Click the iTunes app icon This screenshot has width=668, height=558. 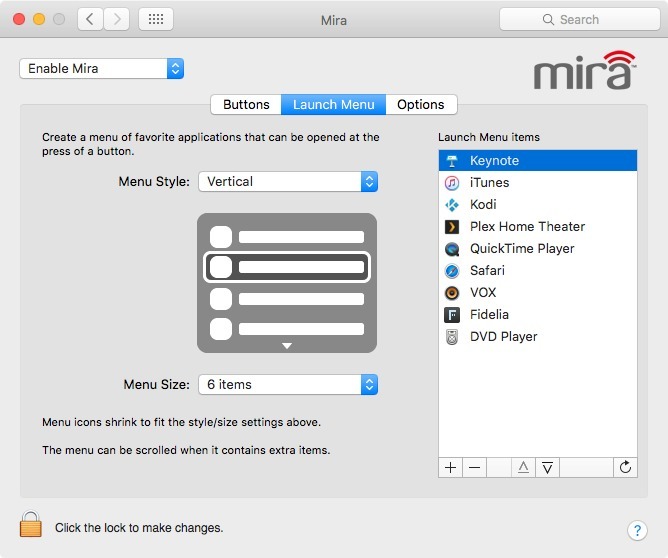coord(452,183)
